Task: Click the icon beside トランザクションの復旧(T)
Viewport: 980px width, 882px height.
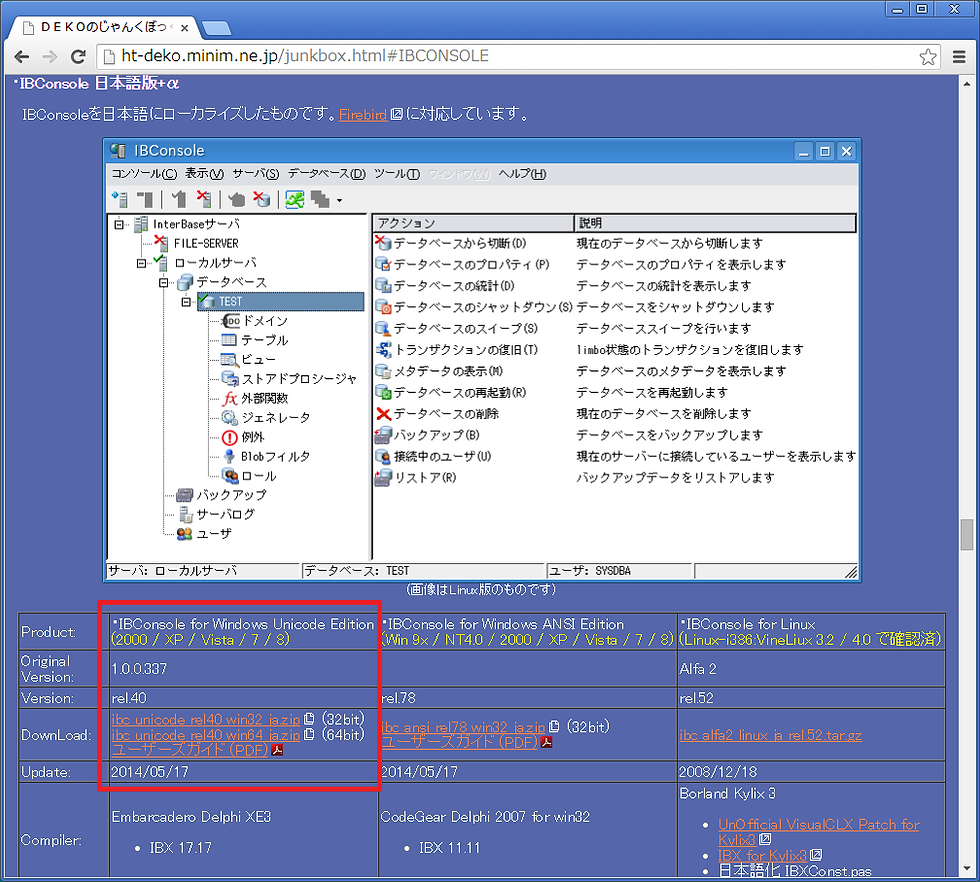Action: tap(382, 349)
